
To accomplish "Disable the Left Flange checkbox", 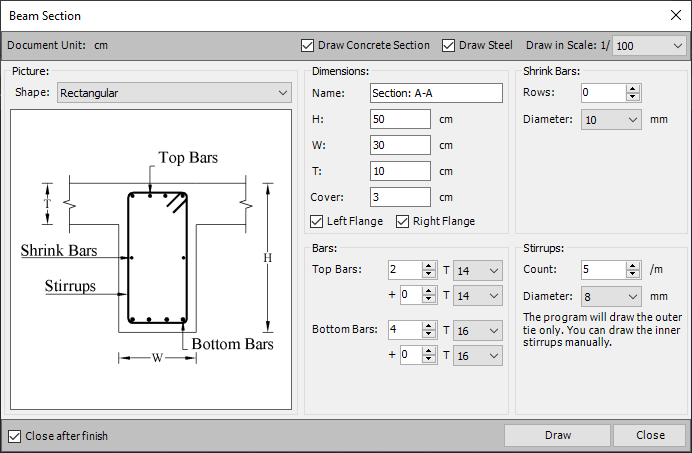I will pos(317,221).
